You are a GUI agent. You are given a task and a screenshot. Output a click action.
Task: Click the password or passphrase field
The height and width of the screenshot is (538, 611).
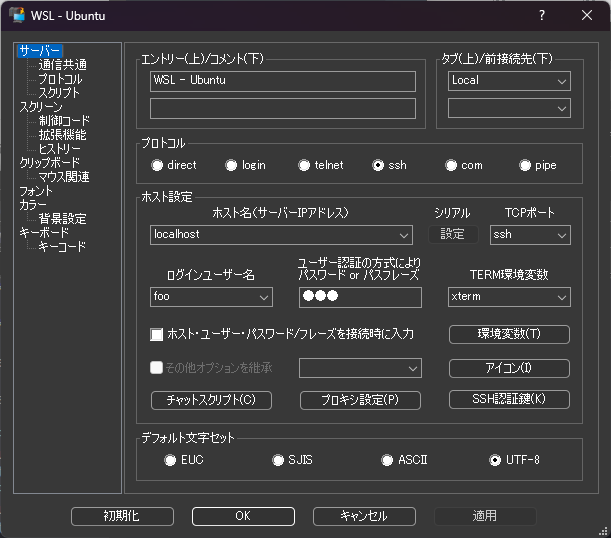coord(360,297)
